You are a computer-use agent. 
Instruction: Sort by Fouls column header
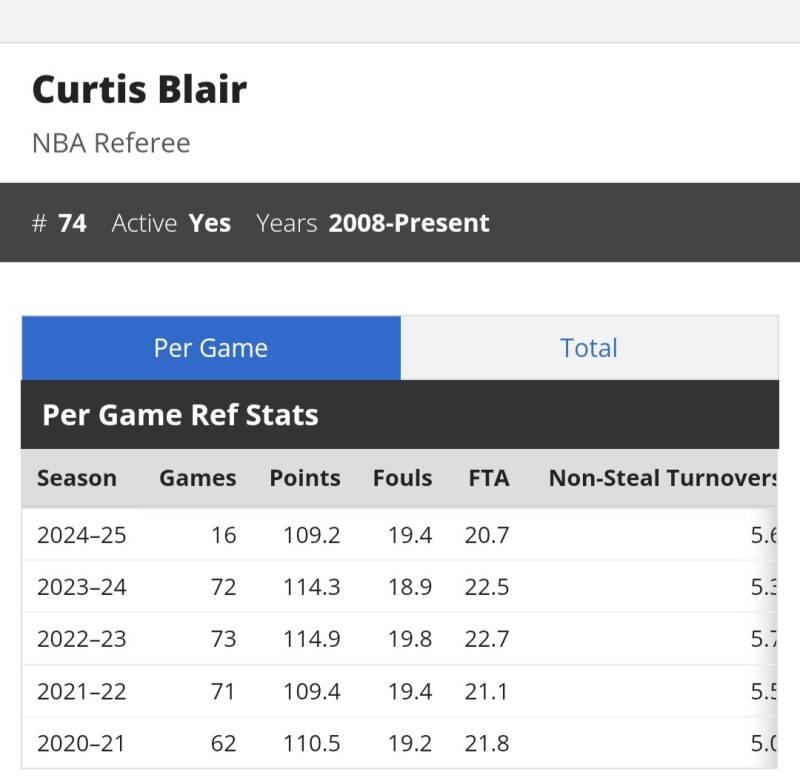pos(403,478)
